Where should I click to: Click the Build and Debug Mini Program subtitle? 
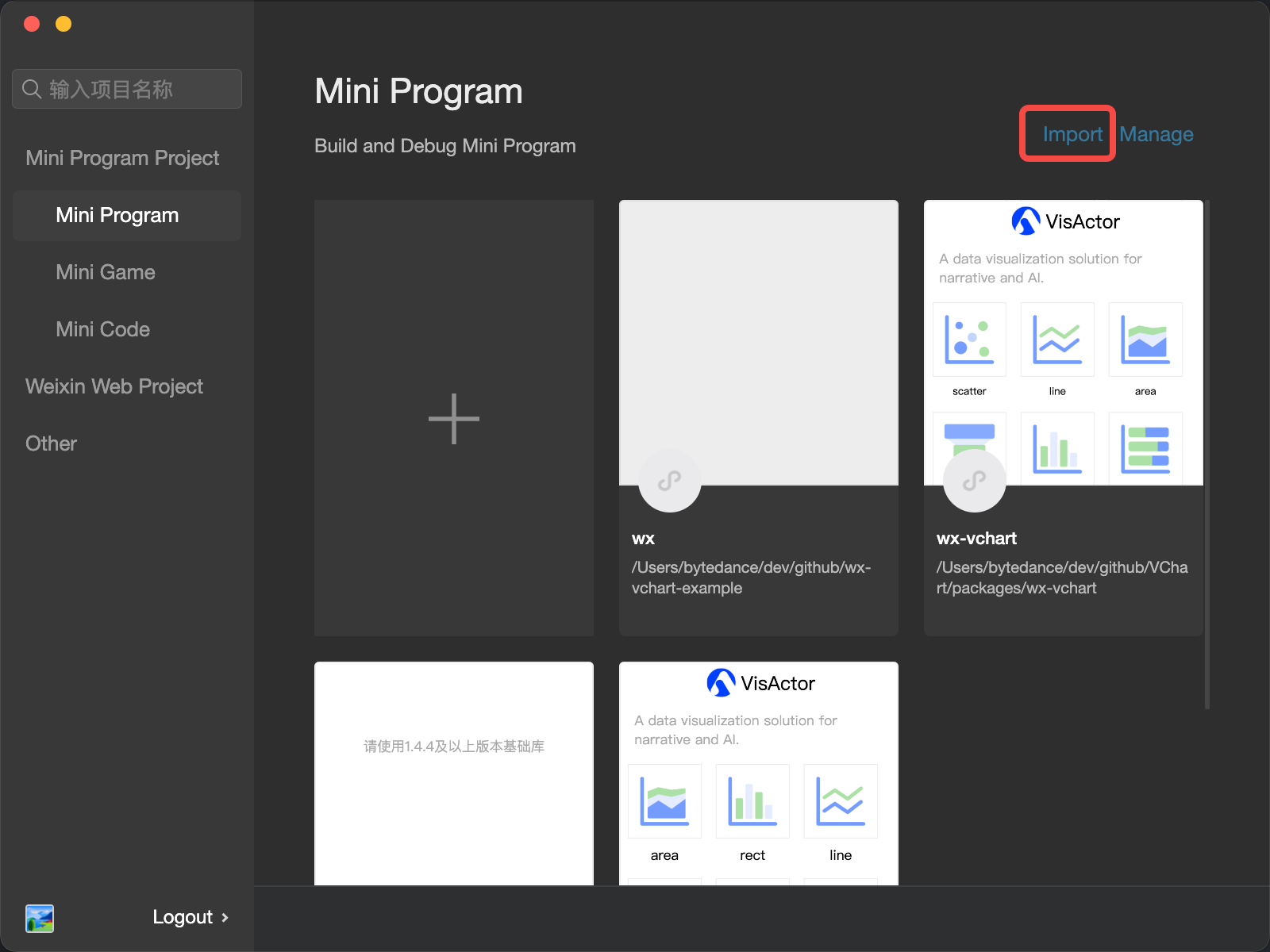(x=445, y=146)
